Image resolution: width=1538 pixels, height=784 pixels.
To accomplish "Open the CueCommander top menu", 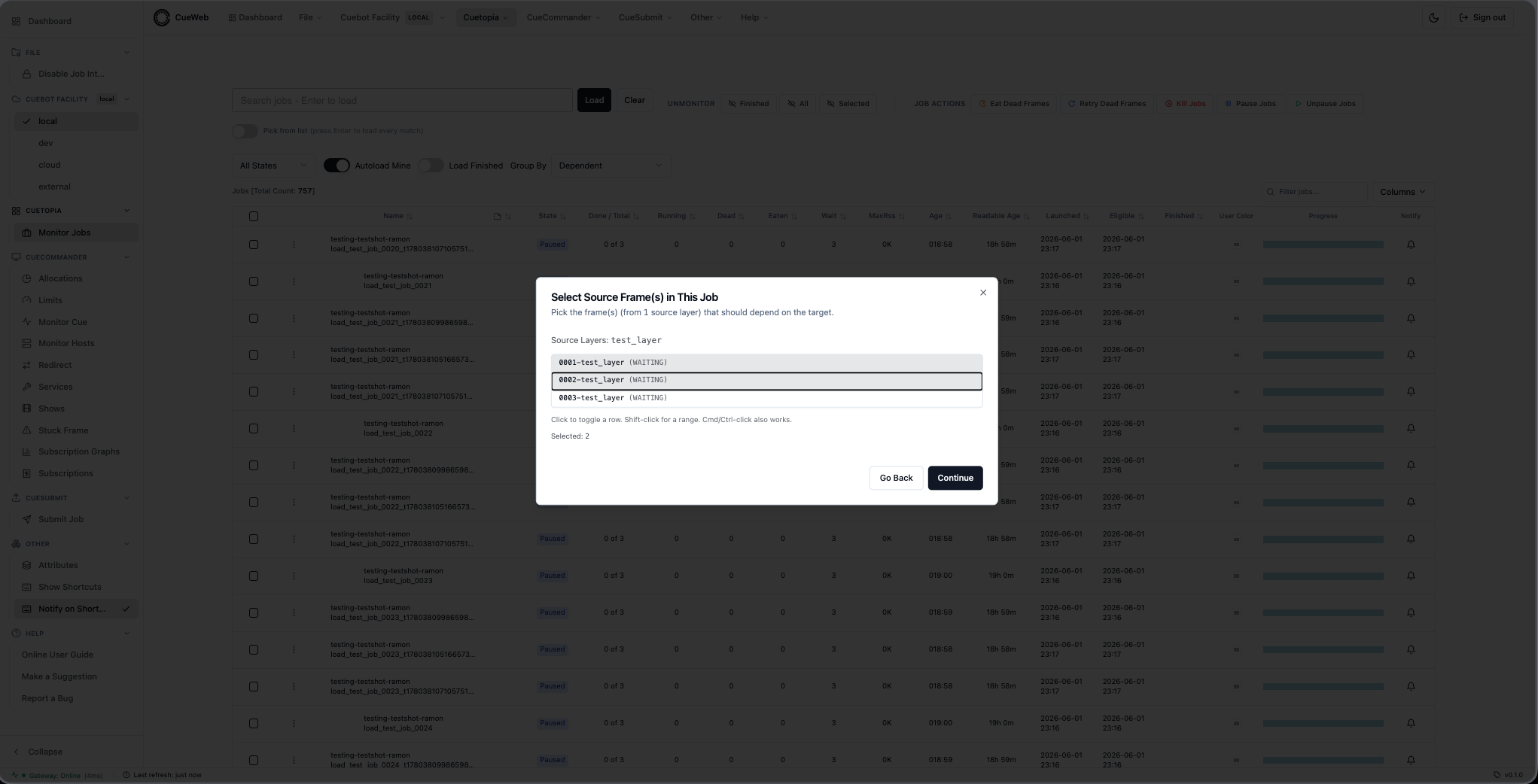I will [563, 17].
